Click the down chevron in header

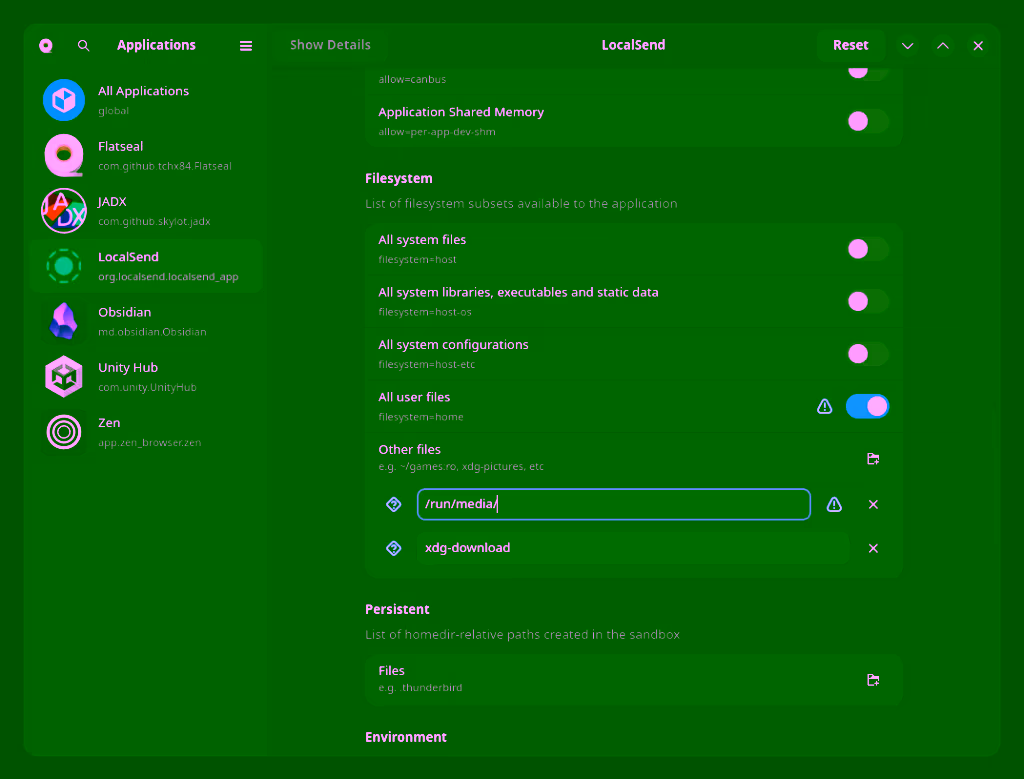click(x=907, y=46)
